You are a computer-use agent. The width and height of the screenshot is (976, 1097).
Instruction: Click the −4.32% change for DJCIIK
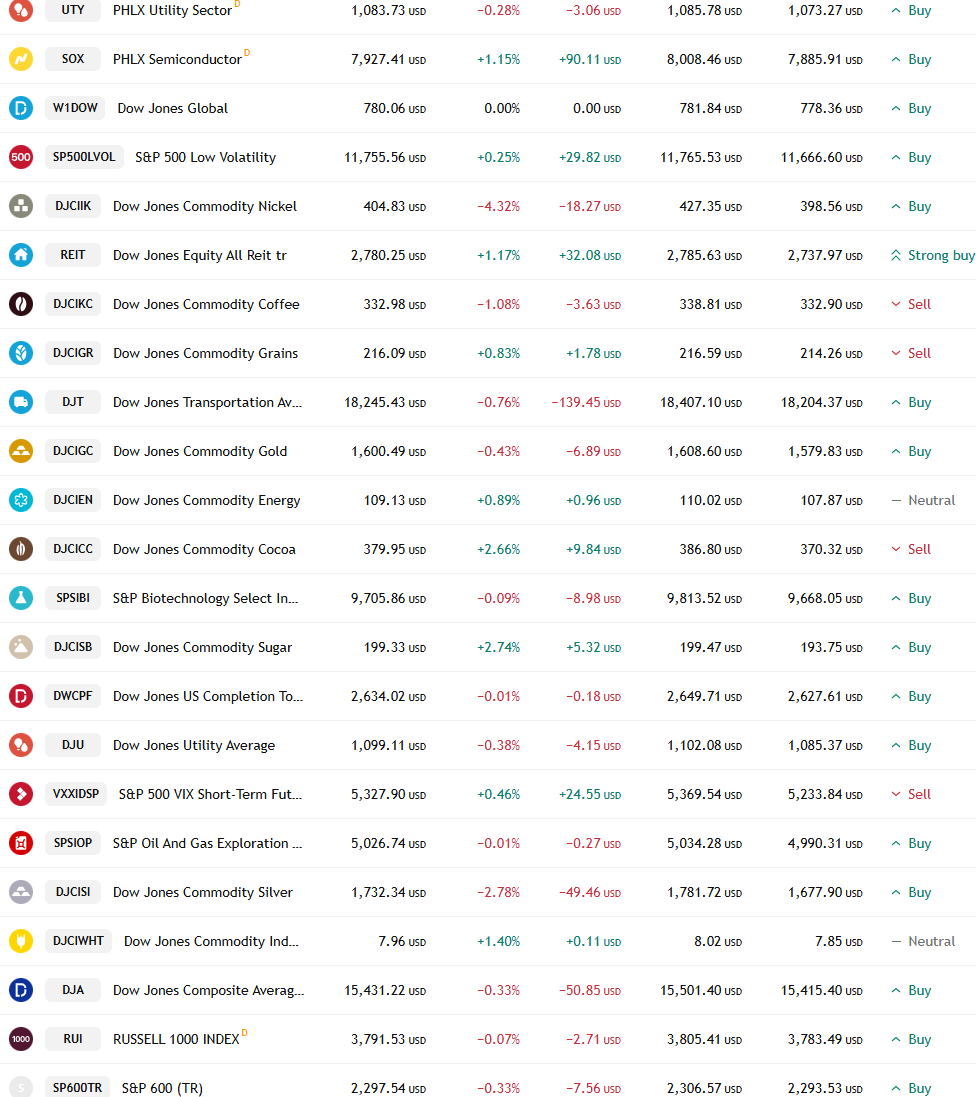click(x=498, y=206)
